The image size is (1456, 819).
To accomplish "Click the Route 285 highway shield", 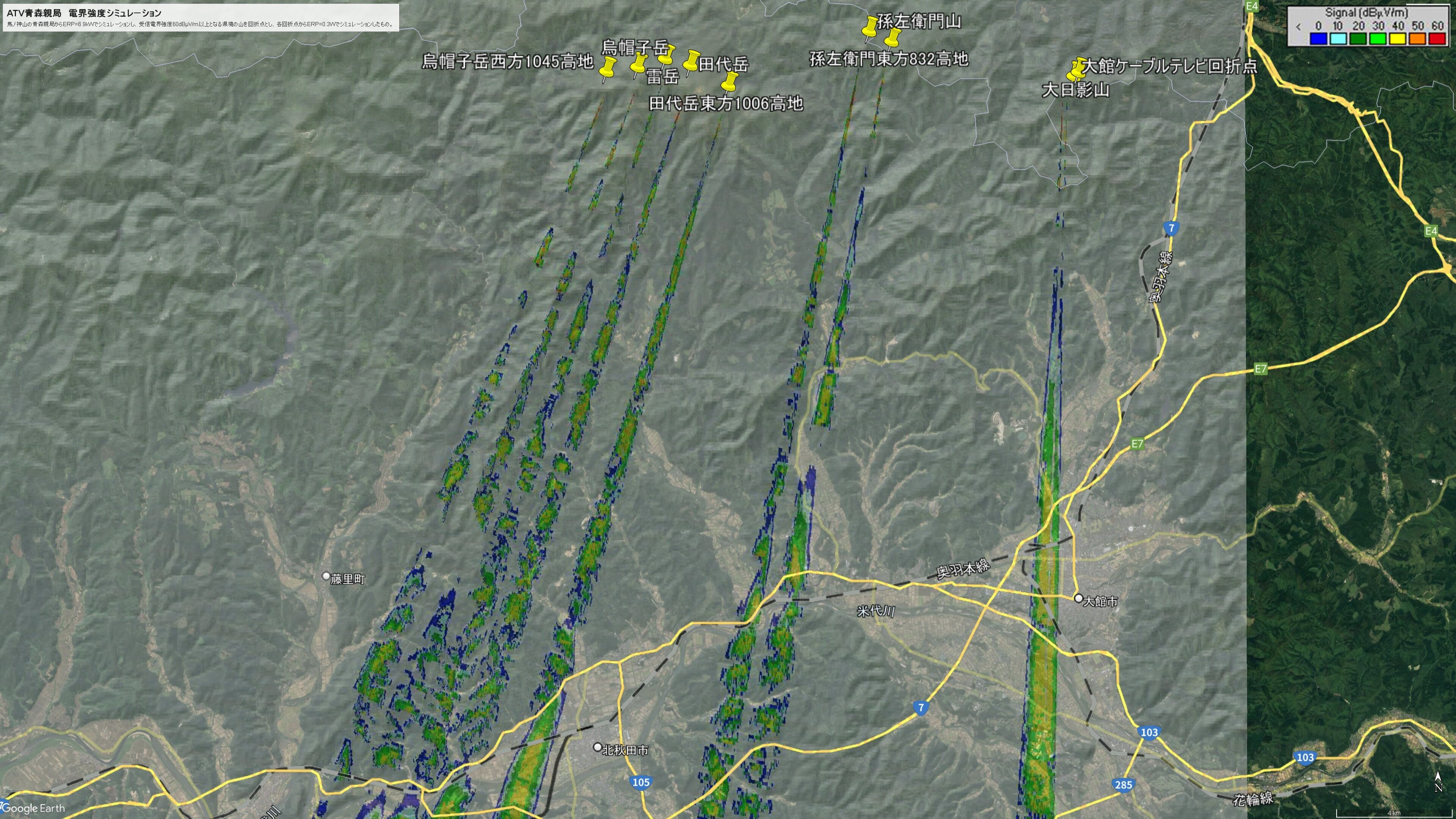I will (x=1123, y=784).
